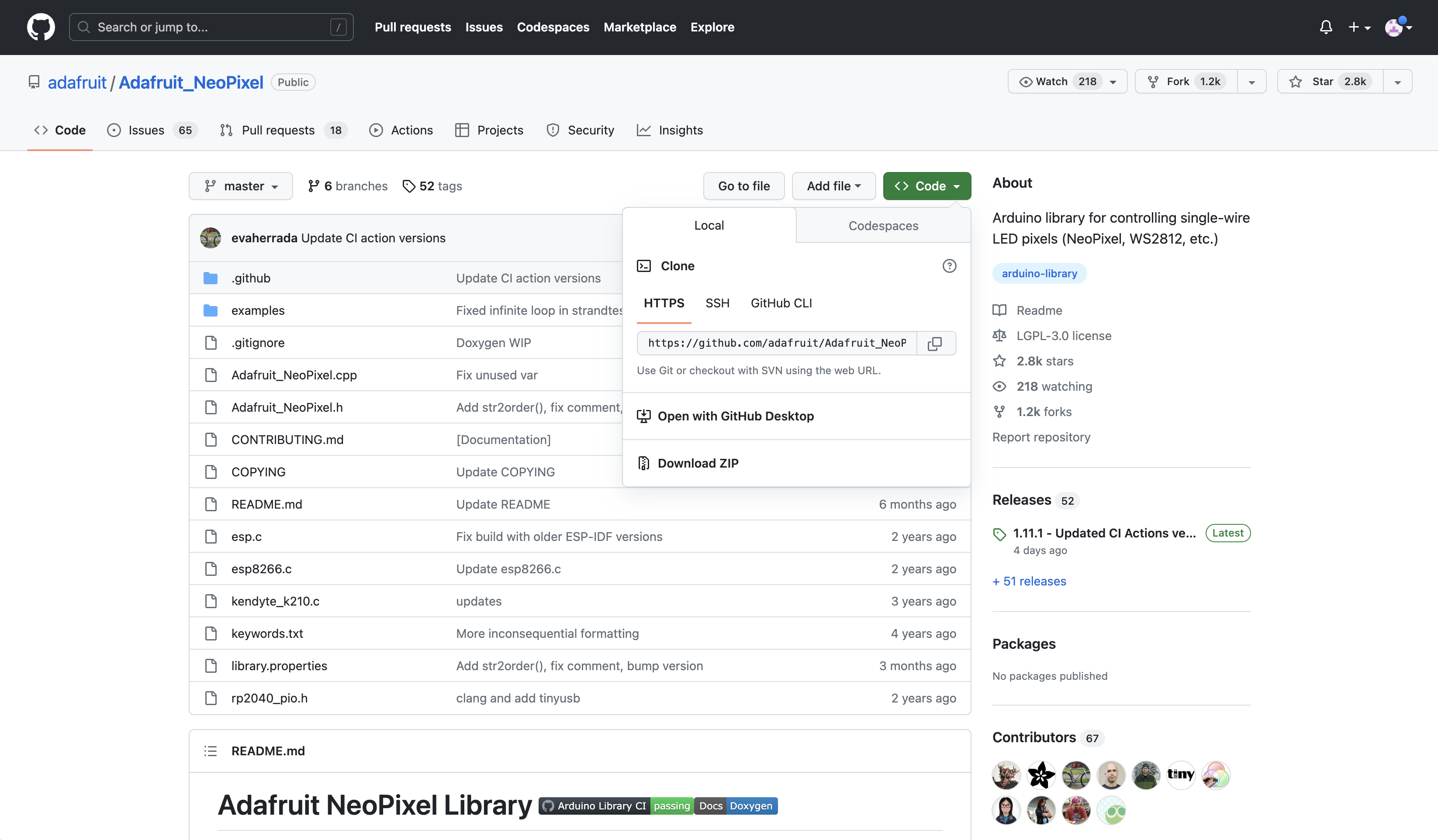
Task: Open the .github folder icon
Action: pos(211,278)
